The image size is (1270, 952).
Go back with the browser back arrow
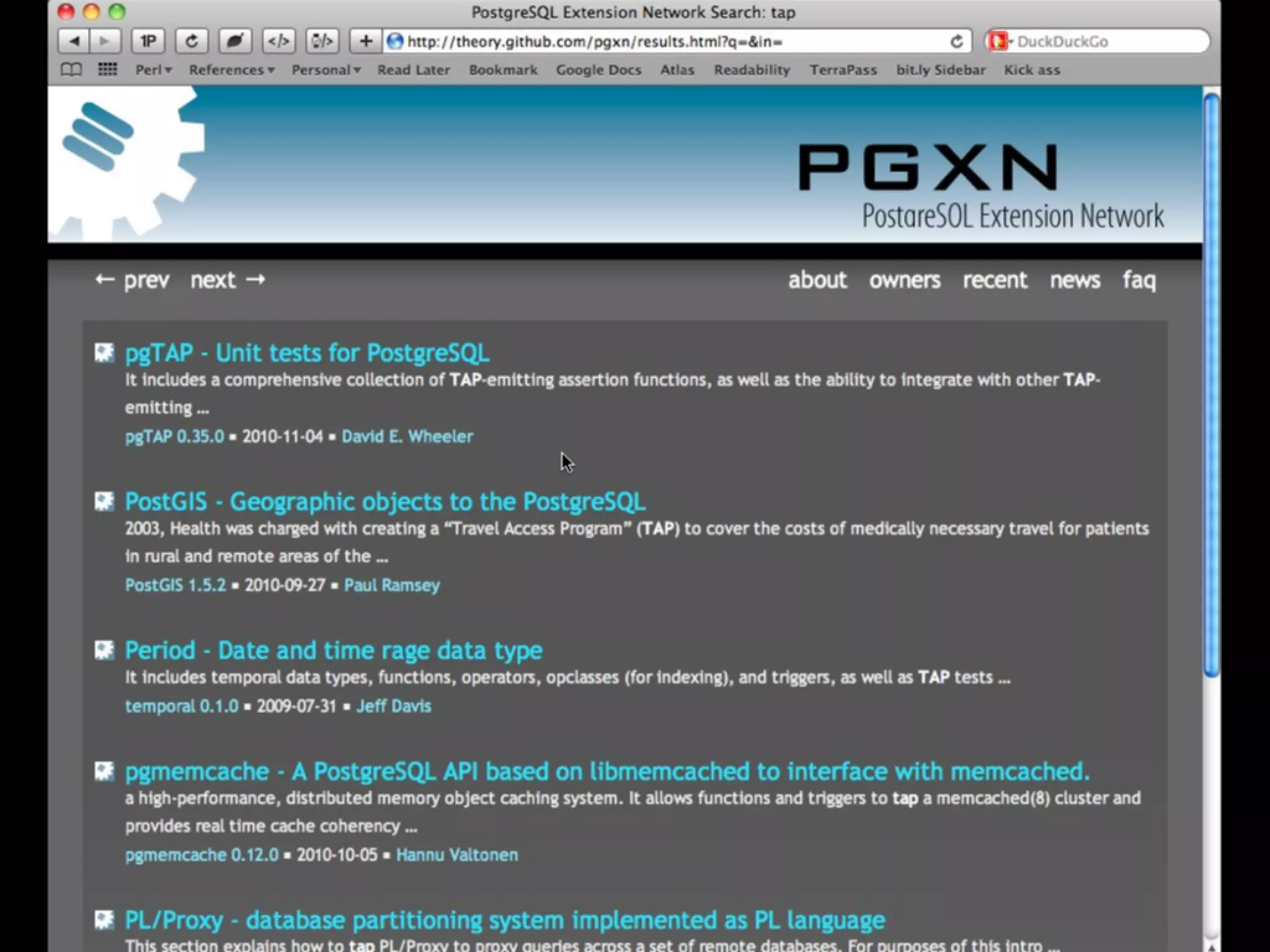tap(74, 42)
